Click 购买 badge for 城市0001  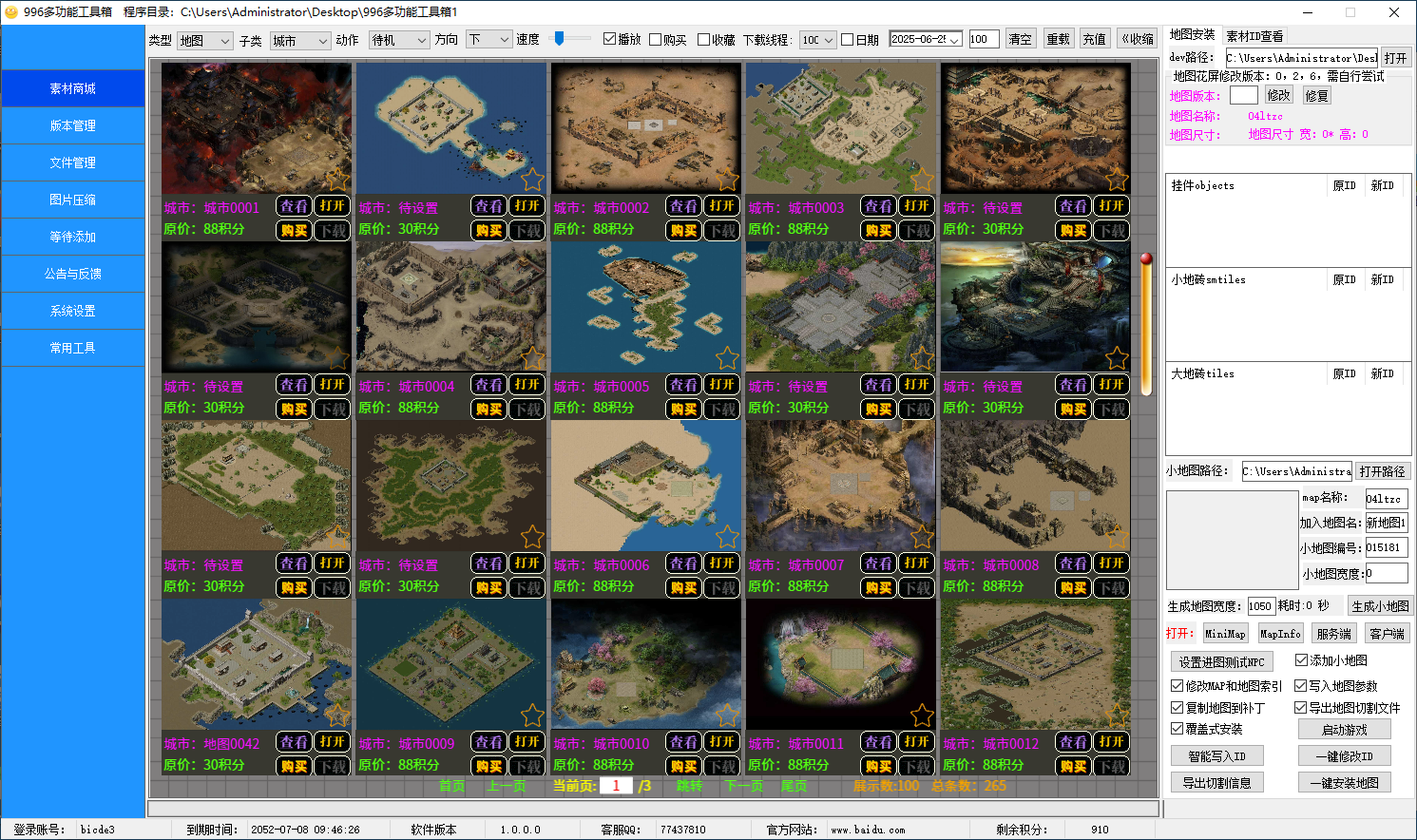point(295,230)
